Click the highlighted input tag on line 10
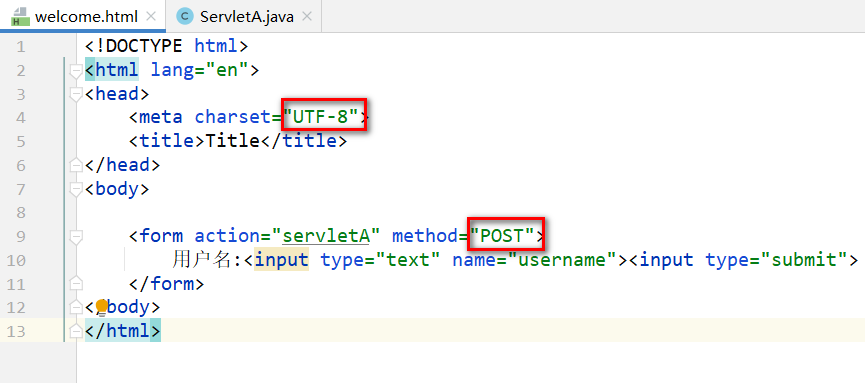Screen dimensions: 865x383 tap(281, 259)
